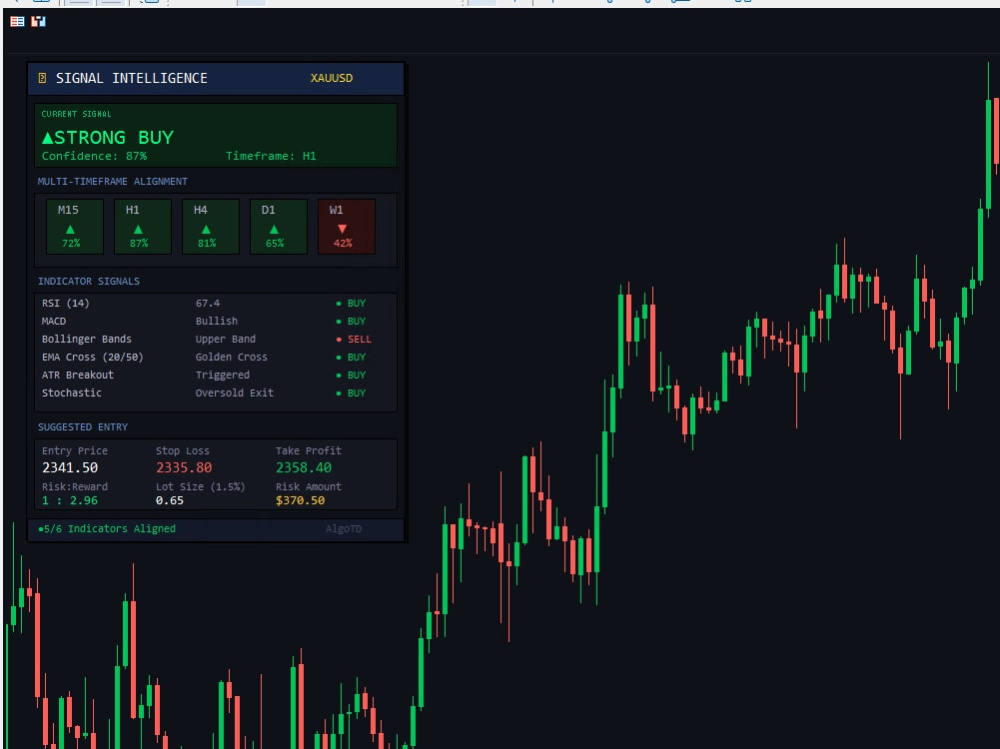Click the RSI value 67.4

point(207,303)
